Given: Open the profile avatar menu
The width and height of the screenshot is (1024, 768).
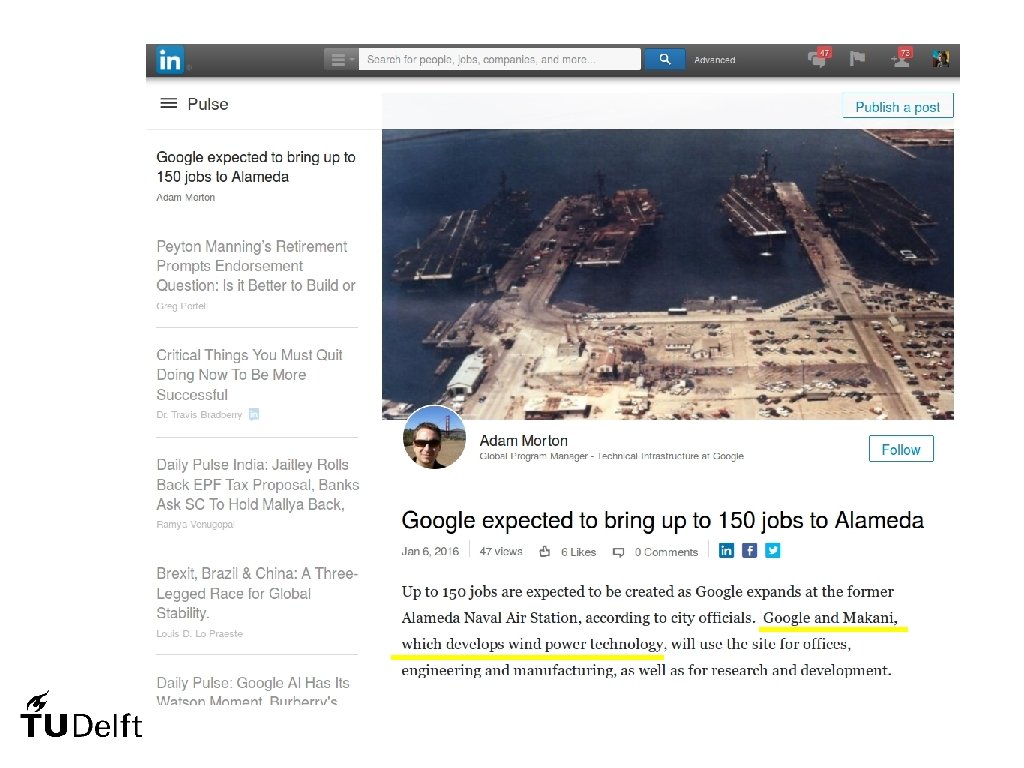Looking at the screenshot, I should pos(940,59).
